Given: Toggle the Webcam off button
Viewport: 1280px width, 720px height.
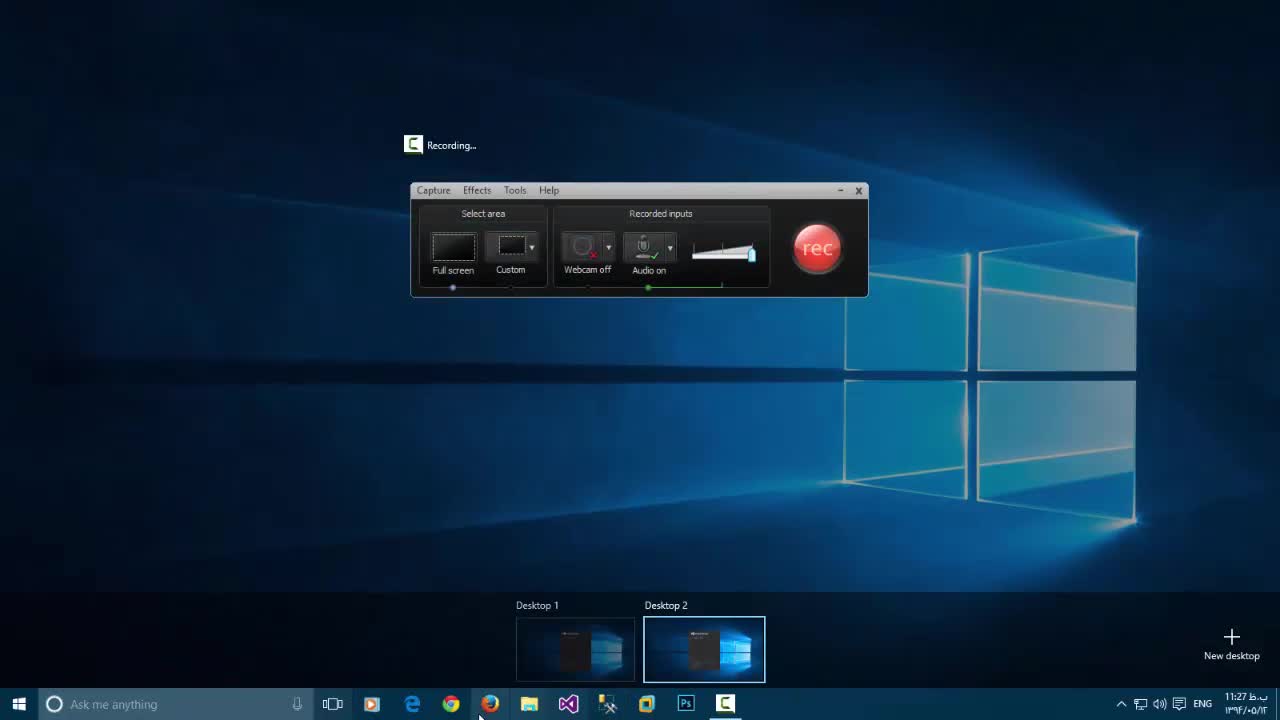Looking at the screenshot, I should click(581, 247).
